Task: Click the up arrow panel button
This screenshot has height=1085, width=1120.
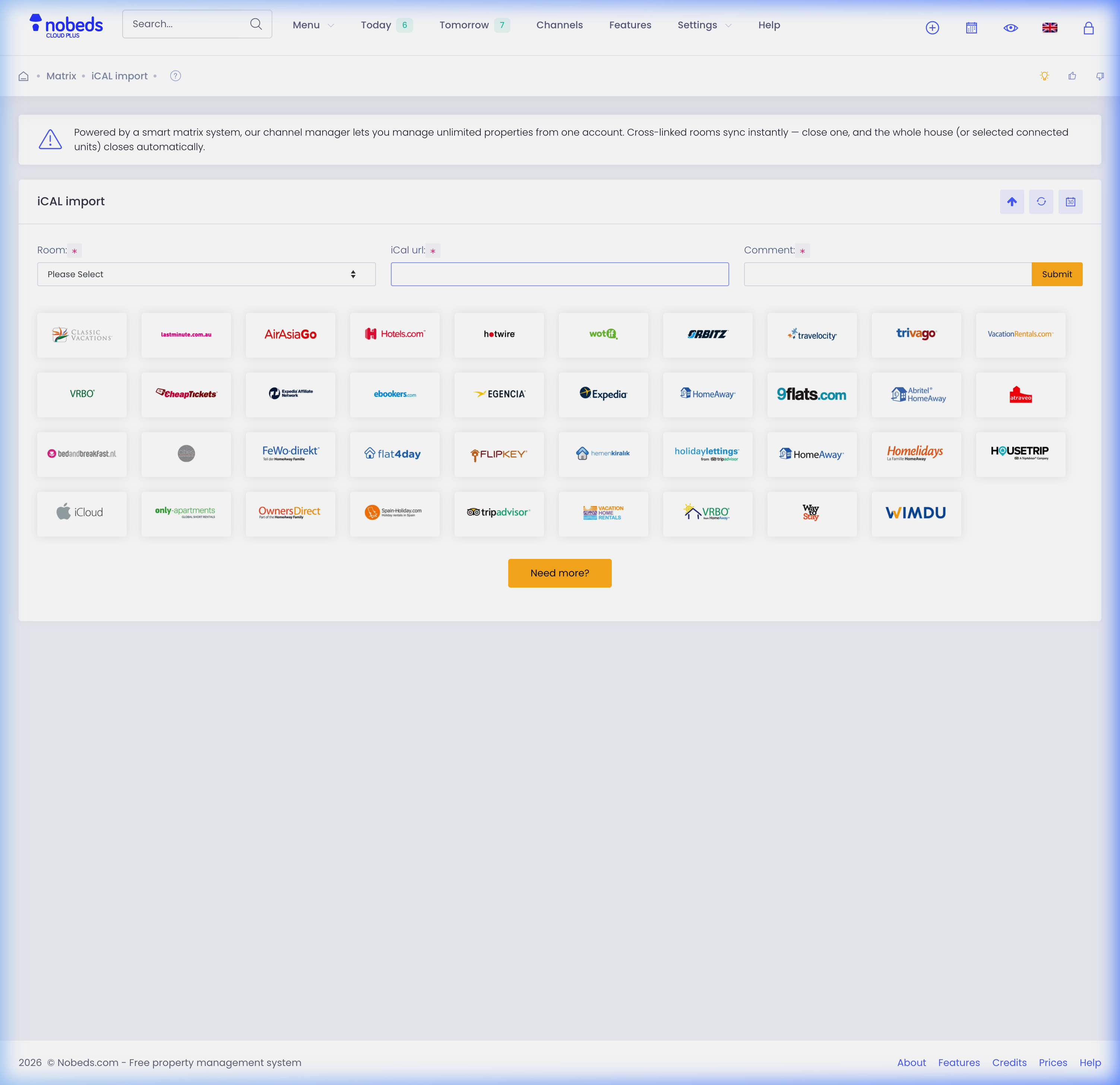Action: [1012, 202]
